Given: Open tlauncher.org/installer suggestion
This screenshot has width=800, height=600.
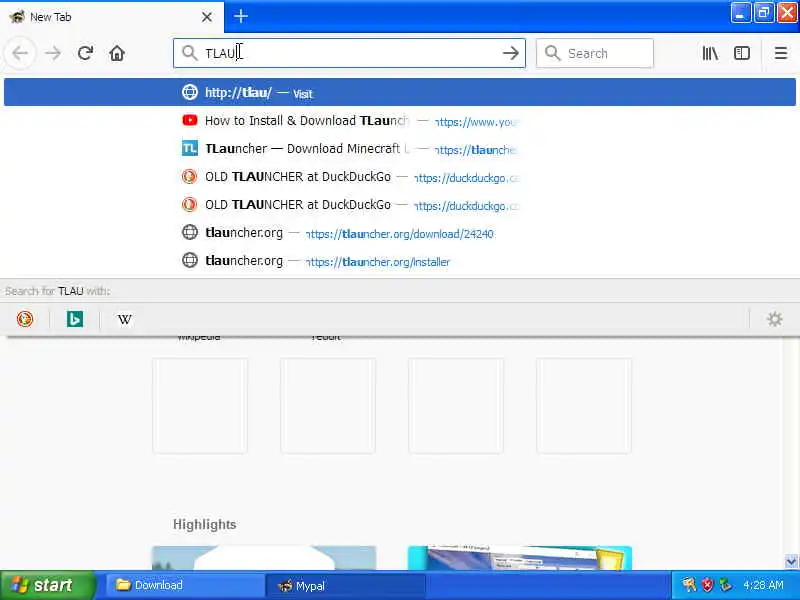Looking at the screenshot, I should [x=399, y=261].
